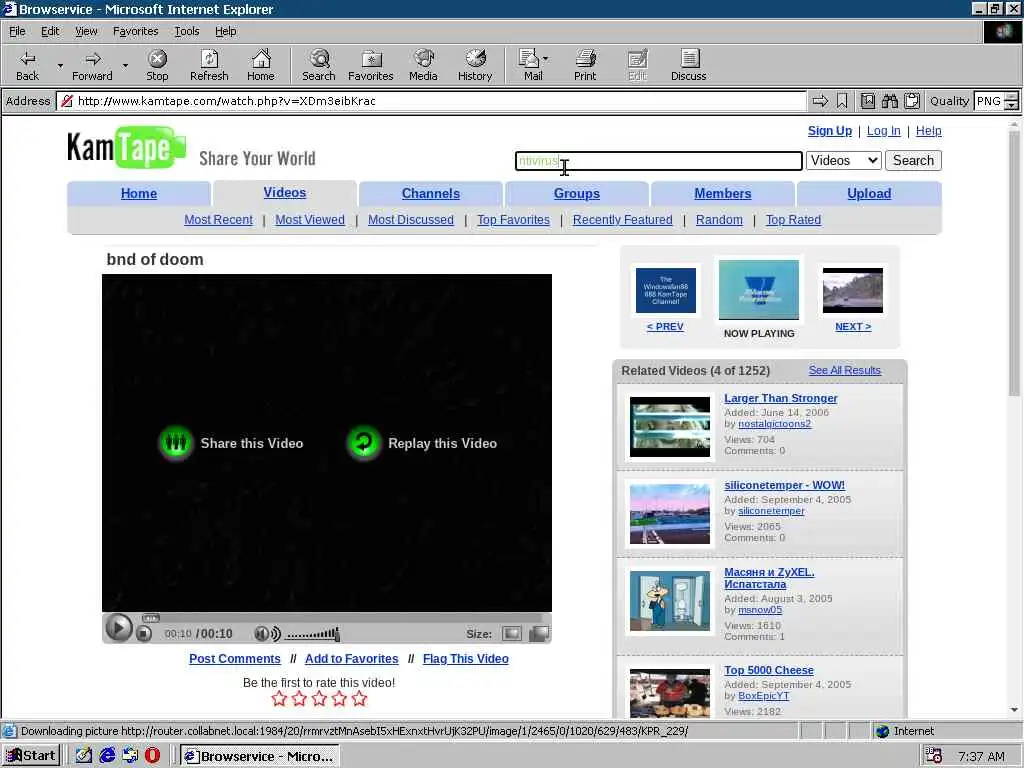Image resolution: width=1024 pixels, height=768 pixels.
Task: Switch to the Channels tab
Action: 430,193
